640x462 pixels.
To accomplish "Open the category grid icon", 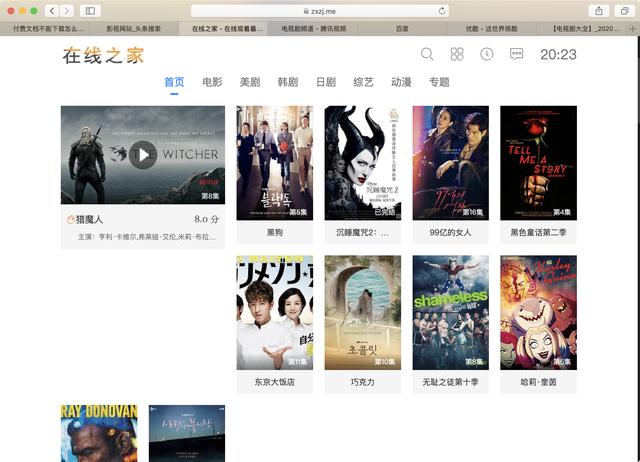I will [x=457, y=54].
